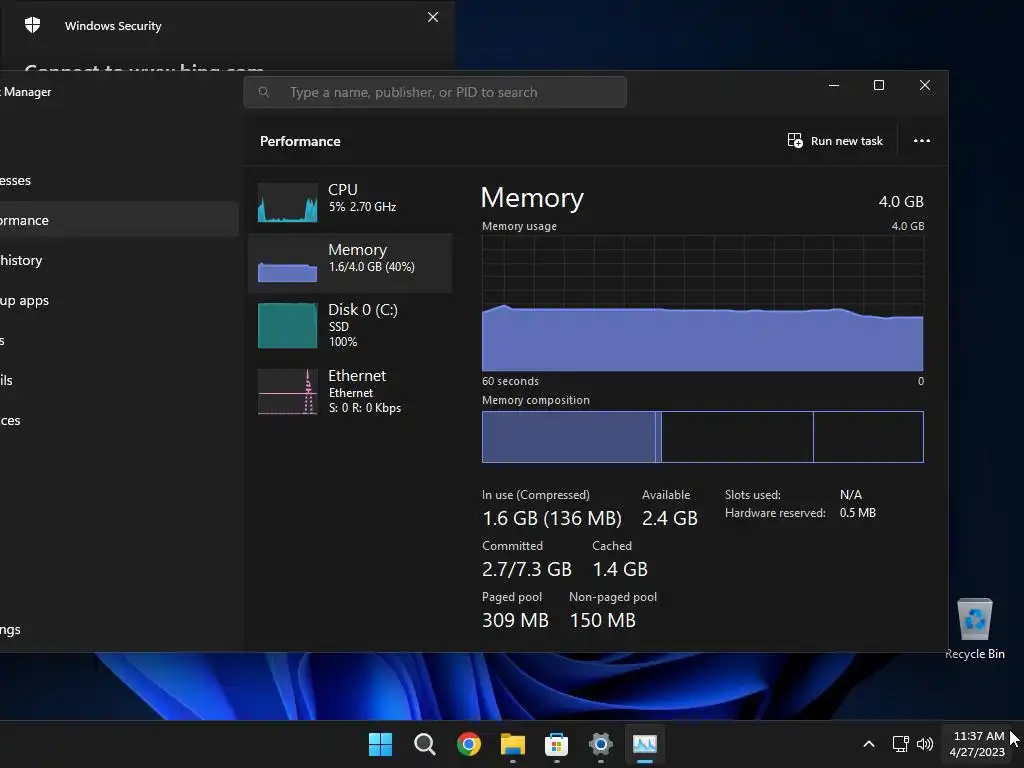Click the standby segment of memory composition
Screen dimensions: 1024x768
737,437
